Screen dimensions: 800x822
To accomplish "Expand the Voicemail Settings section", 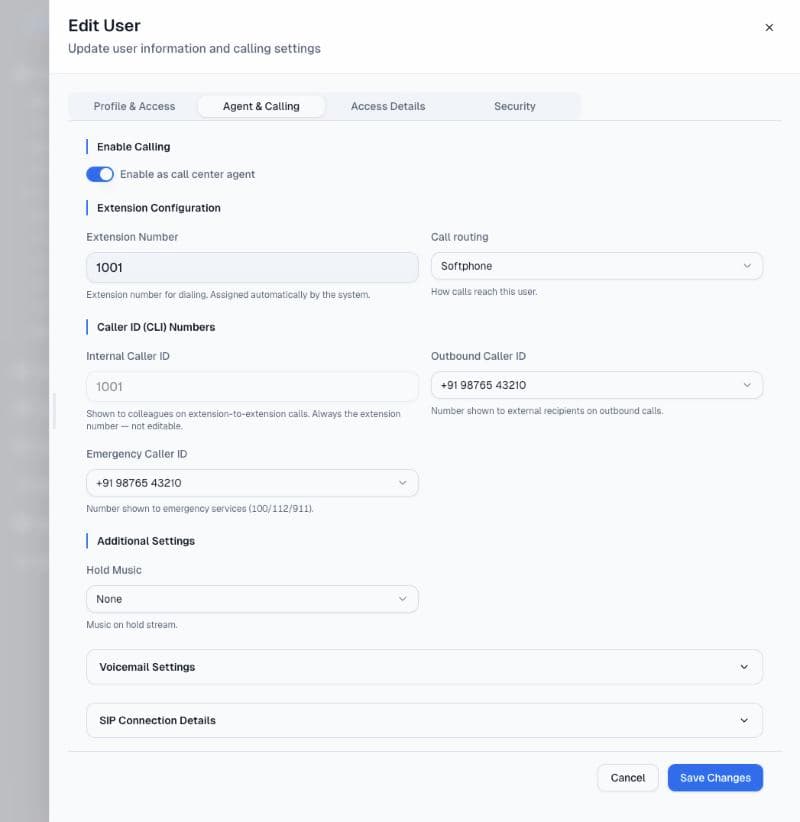I will pos(424,667).
